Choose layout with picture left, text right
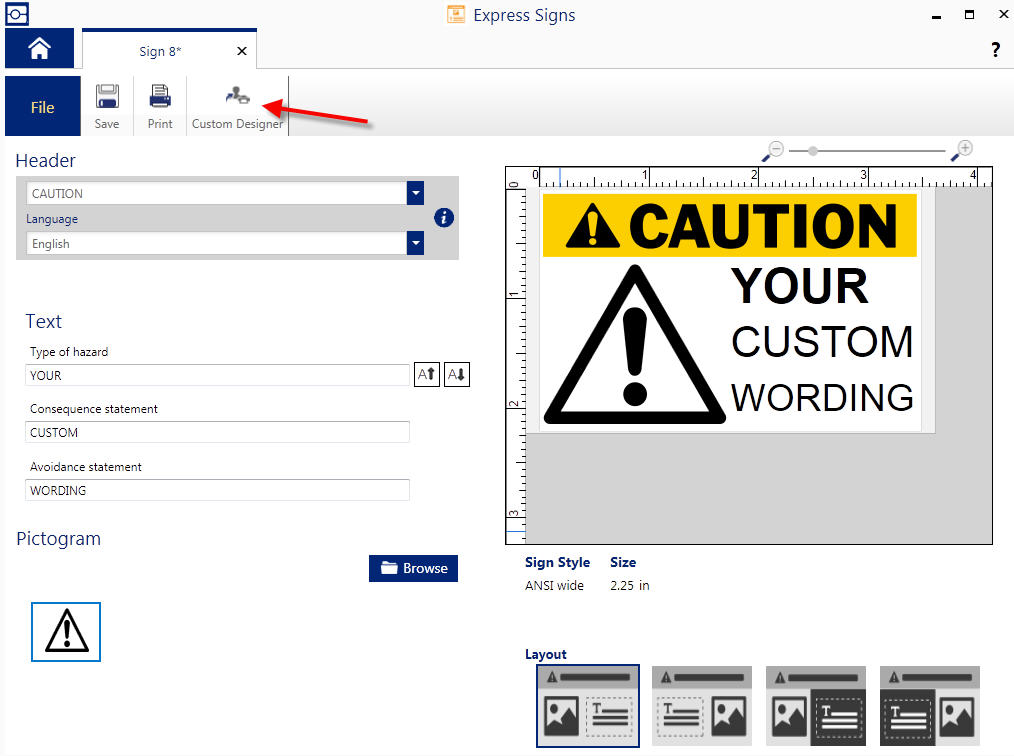Screen dimensions: 1014x756 (588, 706)
